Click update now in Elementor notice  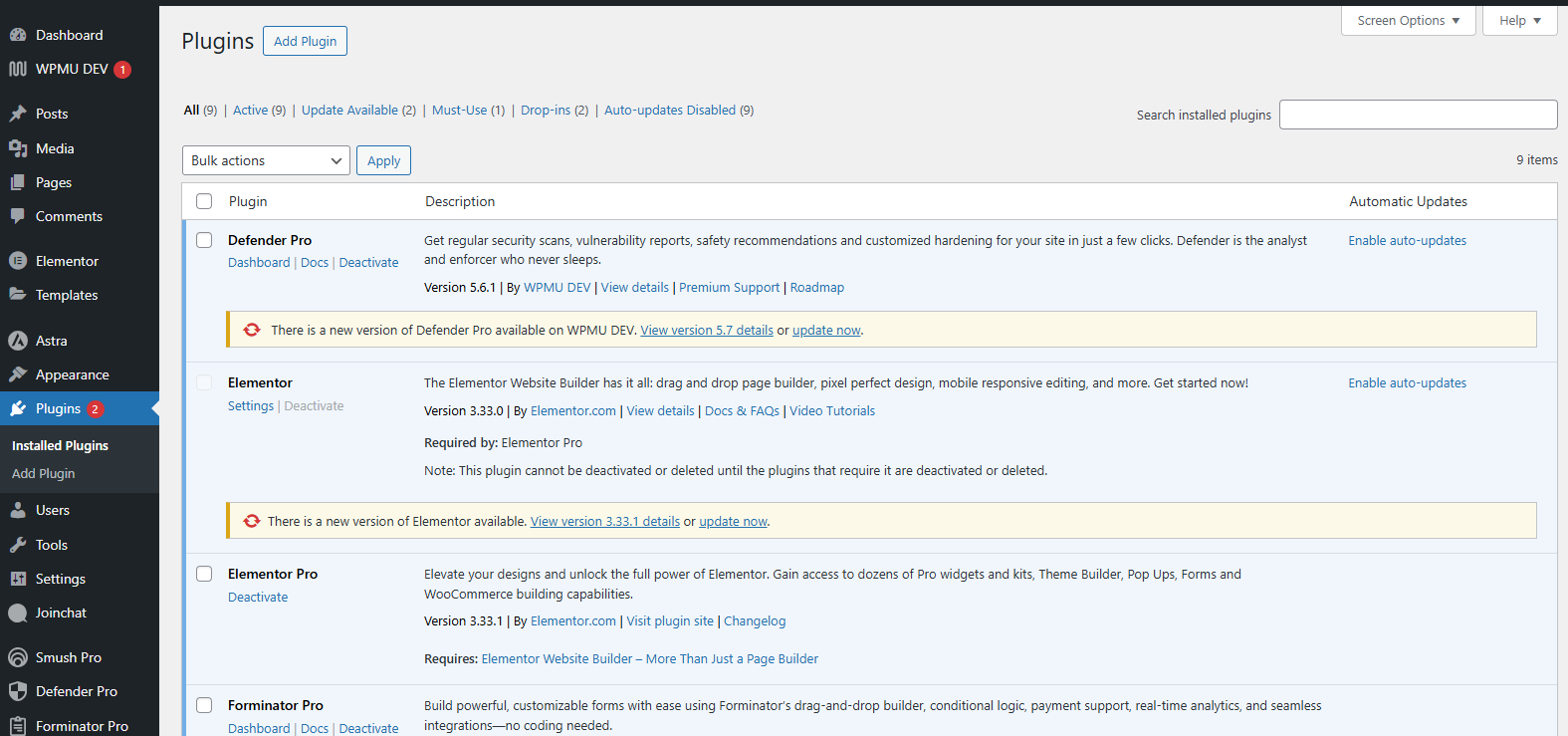click(733, 521)
